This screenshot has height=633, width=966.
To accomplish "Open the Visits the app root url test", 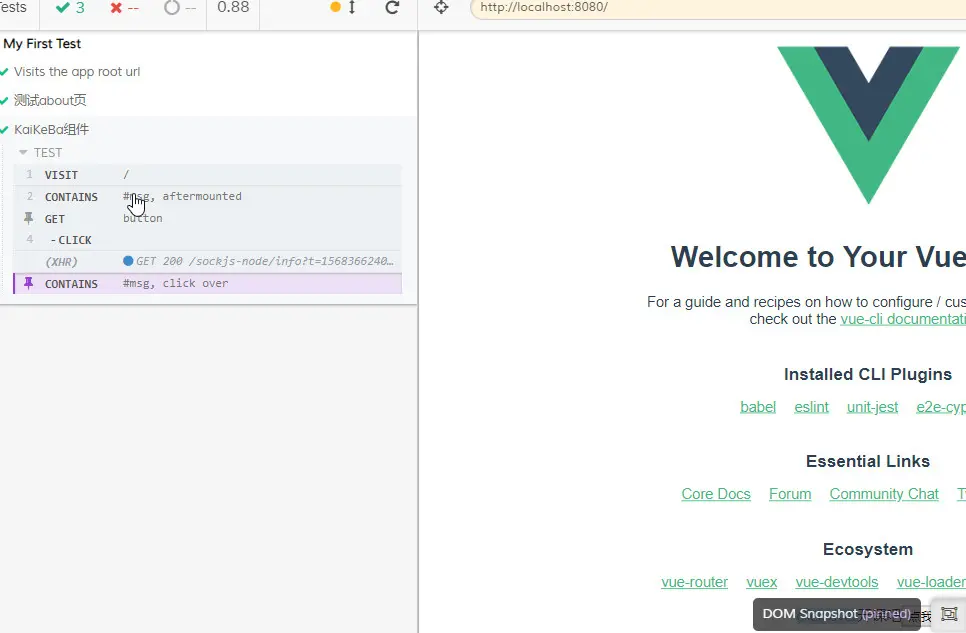I will (x=77, y=71).
